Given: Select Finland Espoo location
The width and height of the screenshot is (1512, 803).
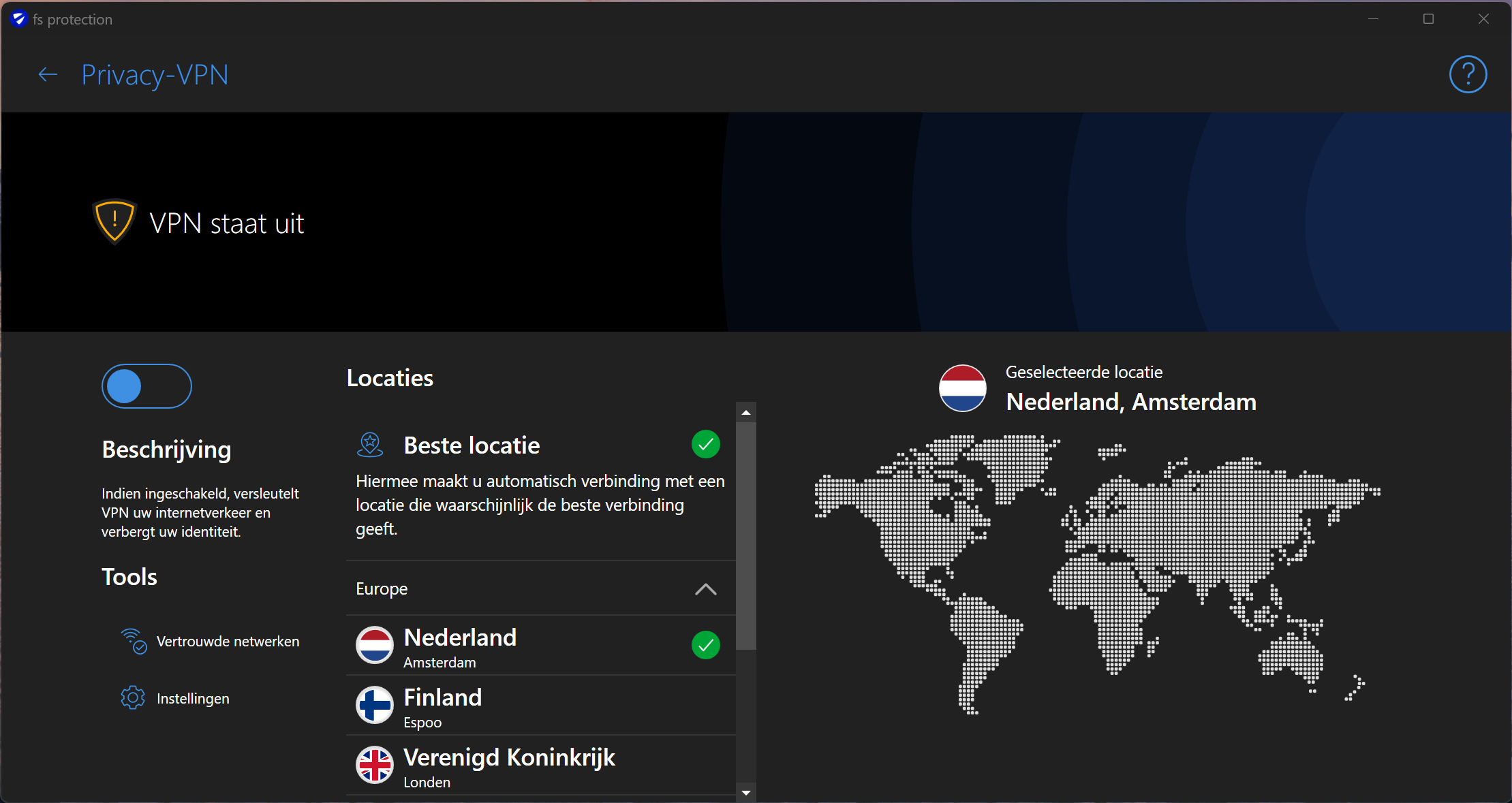Looking at the screenshot, I should [x=541, y=706].
